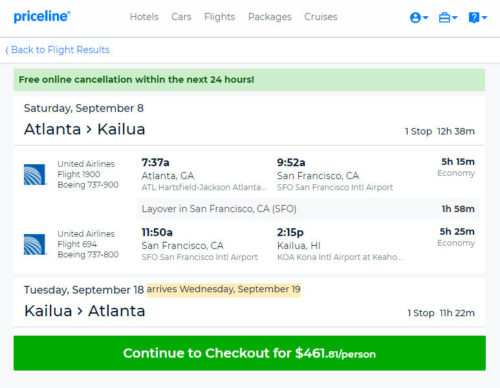
Task: Open the user account profile icon
Action: pos(415,17)
